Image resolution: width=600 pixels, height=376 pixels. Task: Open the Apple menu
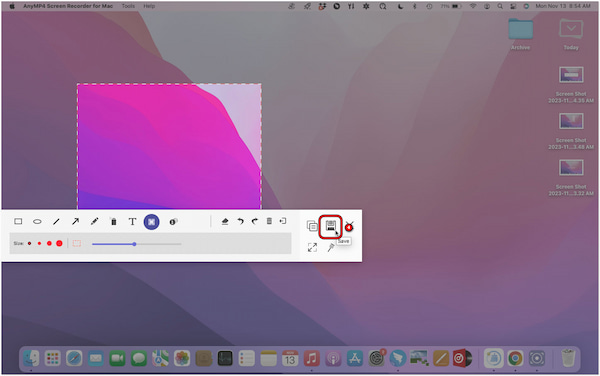click(12, 6)
